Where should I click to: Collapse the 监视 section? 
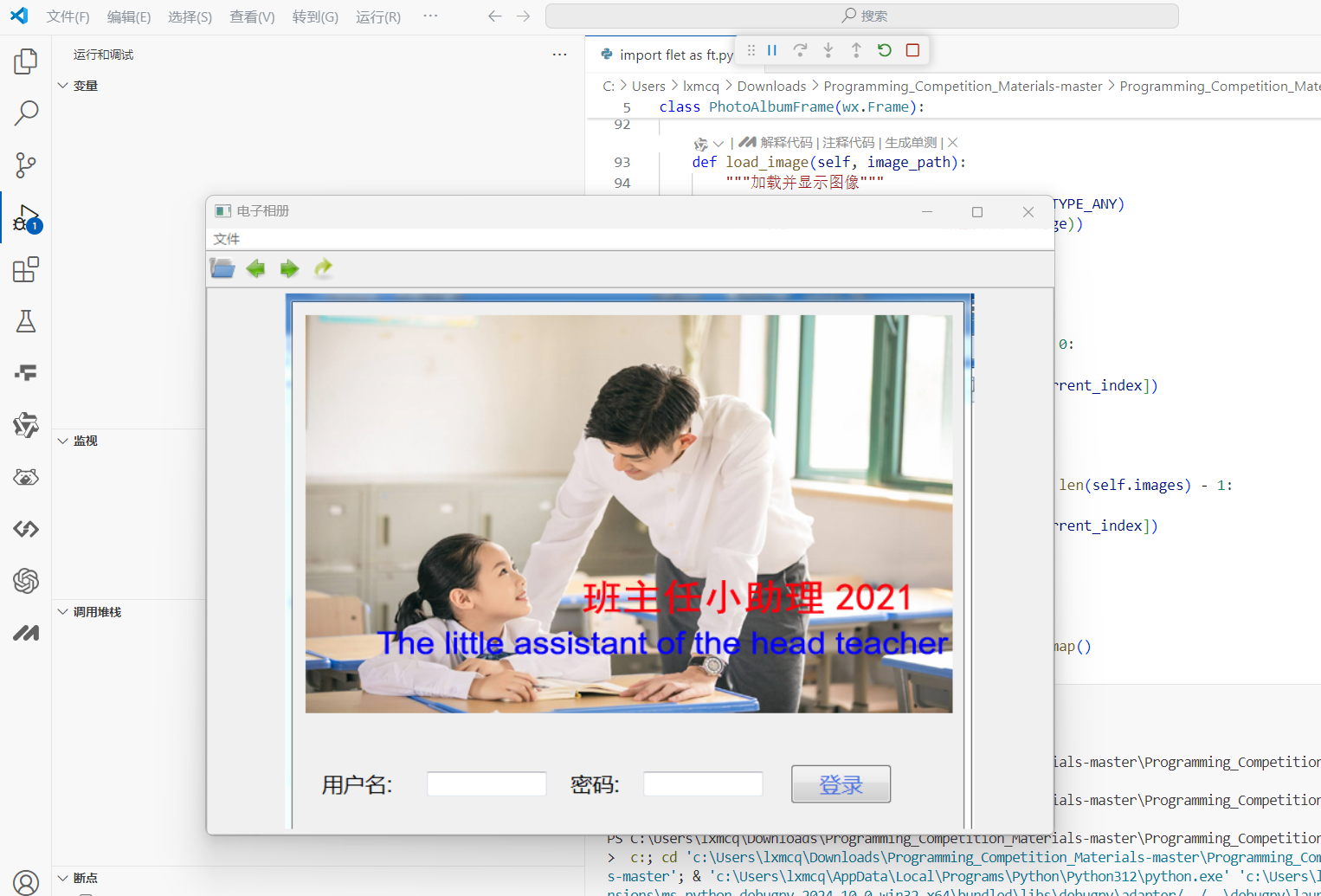62,441
